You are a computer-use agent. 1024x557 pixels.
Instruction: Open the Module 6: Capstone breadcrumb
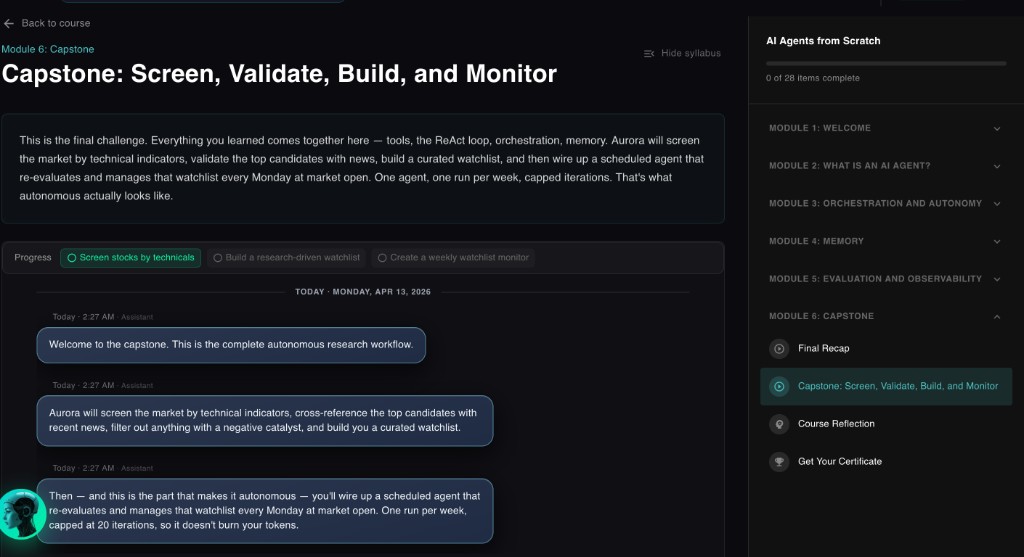point(48,49)
